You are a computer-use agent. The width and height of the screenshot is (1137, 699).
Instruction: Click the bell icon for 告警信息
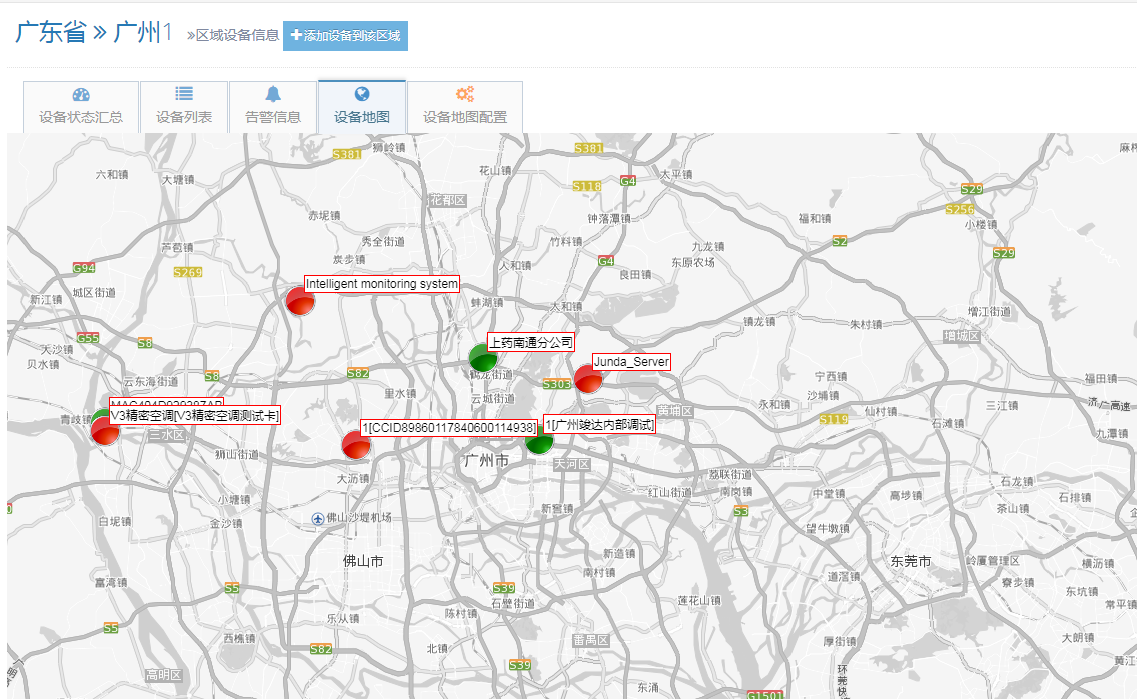click(273, 94)
